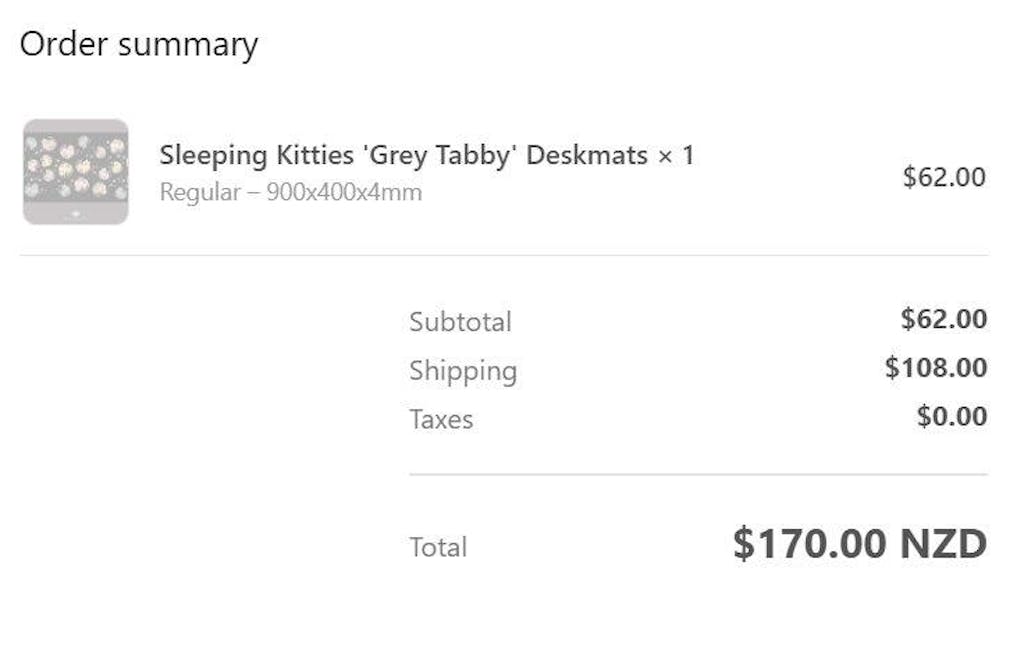
Task: Click the "Shipping" label
Action: (x=463, y=371)
